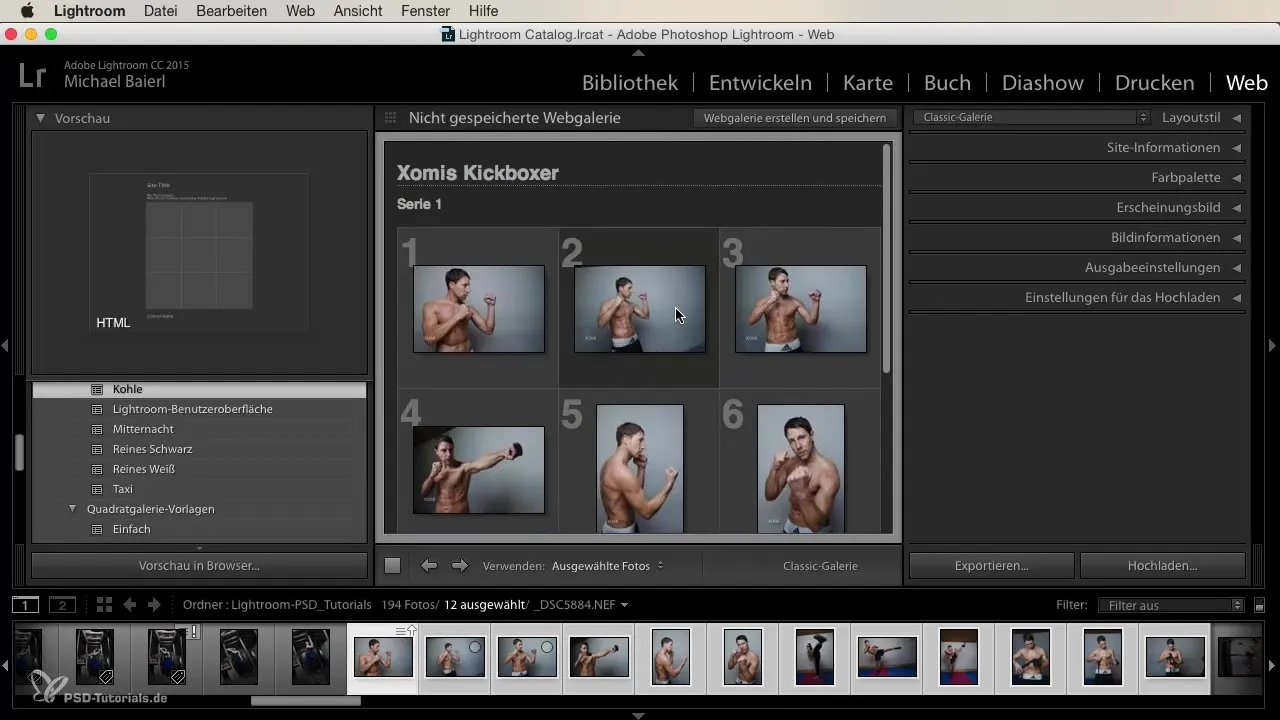This screenshot has height=720, width=1280.
Task: Open the _DSC5884.NEF file path dropdown
Action: click(x=583, y=605)
